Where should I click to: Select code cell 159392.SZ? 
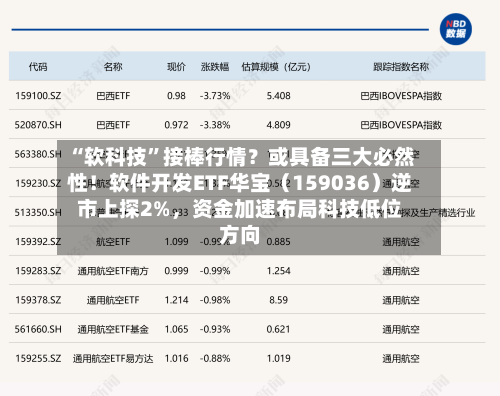click(x=38, y=242)
